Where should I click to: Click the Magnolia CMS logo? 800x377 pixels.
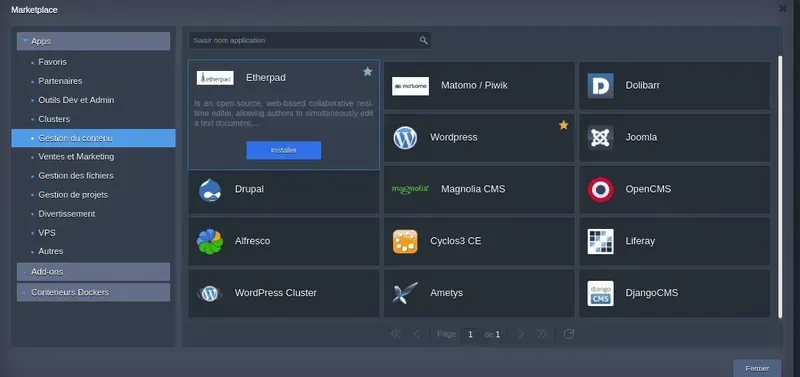(410, 189)
